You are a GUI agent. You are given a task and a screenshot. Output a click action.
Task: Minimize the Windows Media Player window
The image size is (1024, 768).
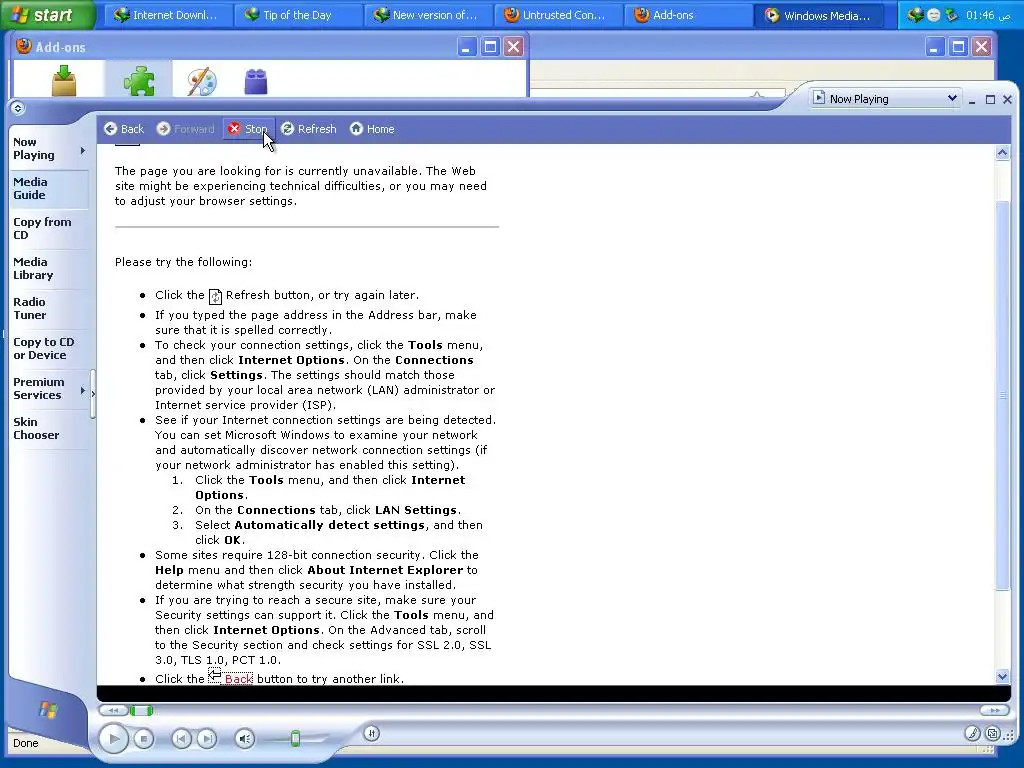pyautogui.click(x=972, y=100)
